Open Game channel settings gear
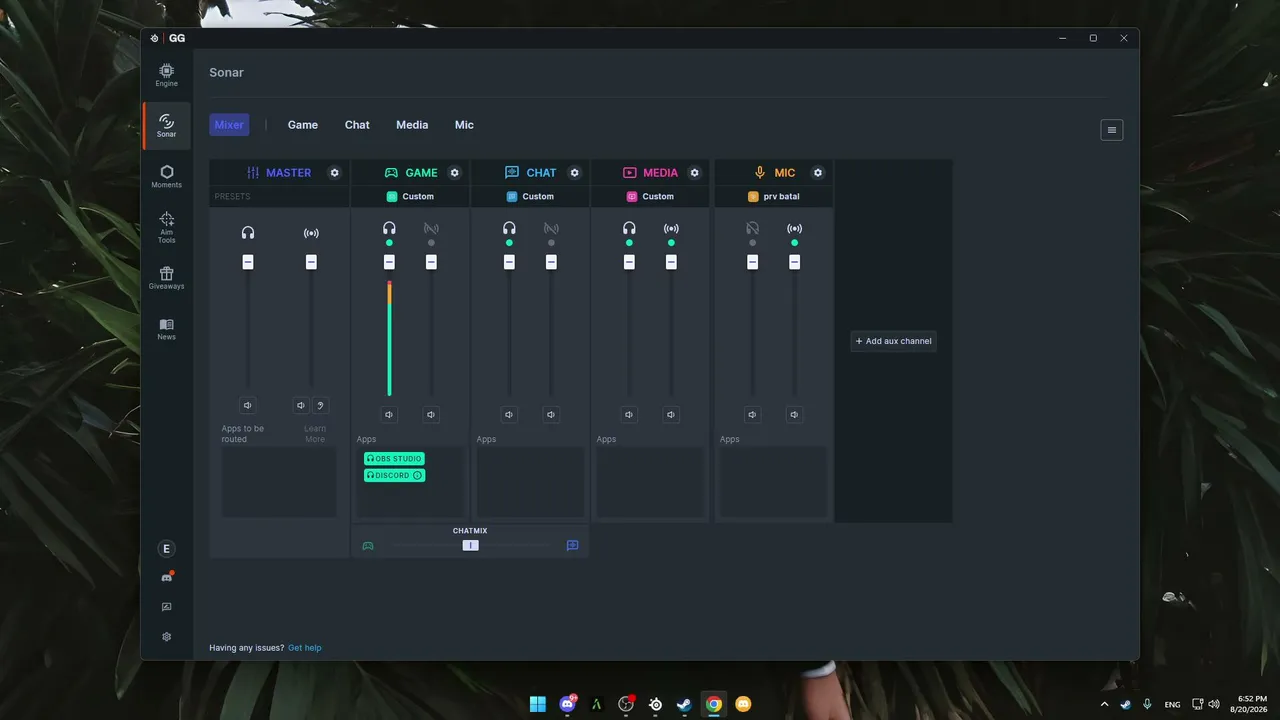The height and width of the screenshot is (720, 1280). click(x=455, y=173)
